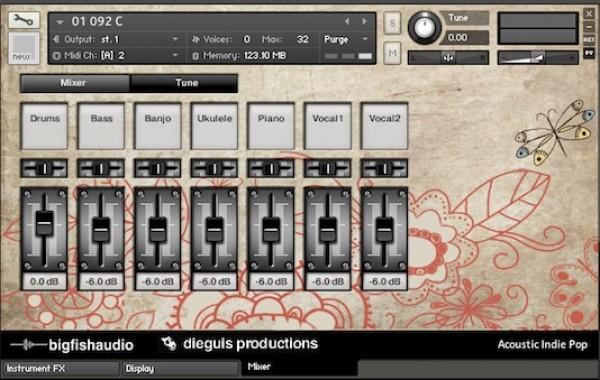Click the Bass volume fader
This screenshot has height=380, width=600.
click(101, 230)
